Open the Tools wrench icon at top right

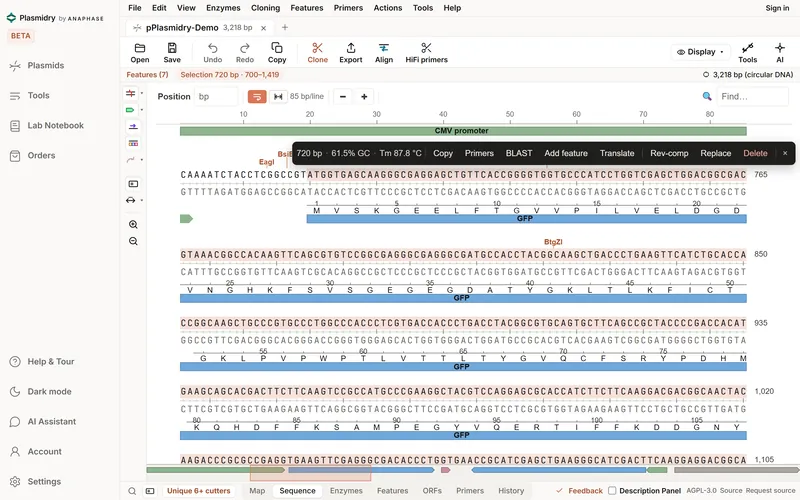747,48
